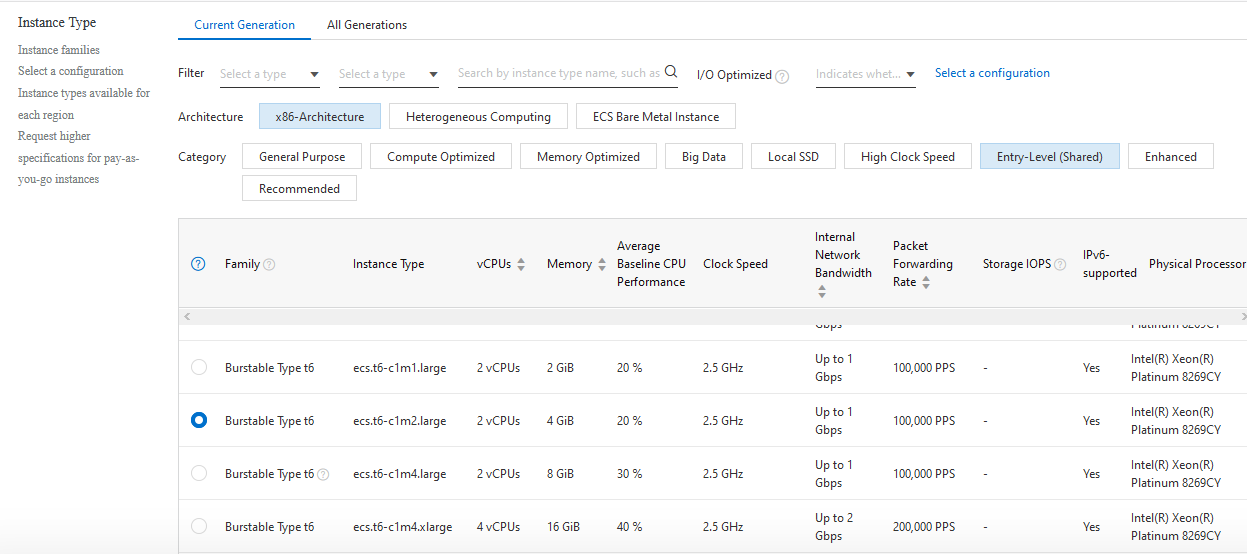
Task: Open I/O Optimized help icon
Action: [x=782, y=76]
